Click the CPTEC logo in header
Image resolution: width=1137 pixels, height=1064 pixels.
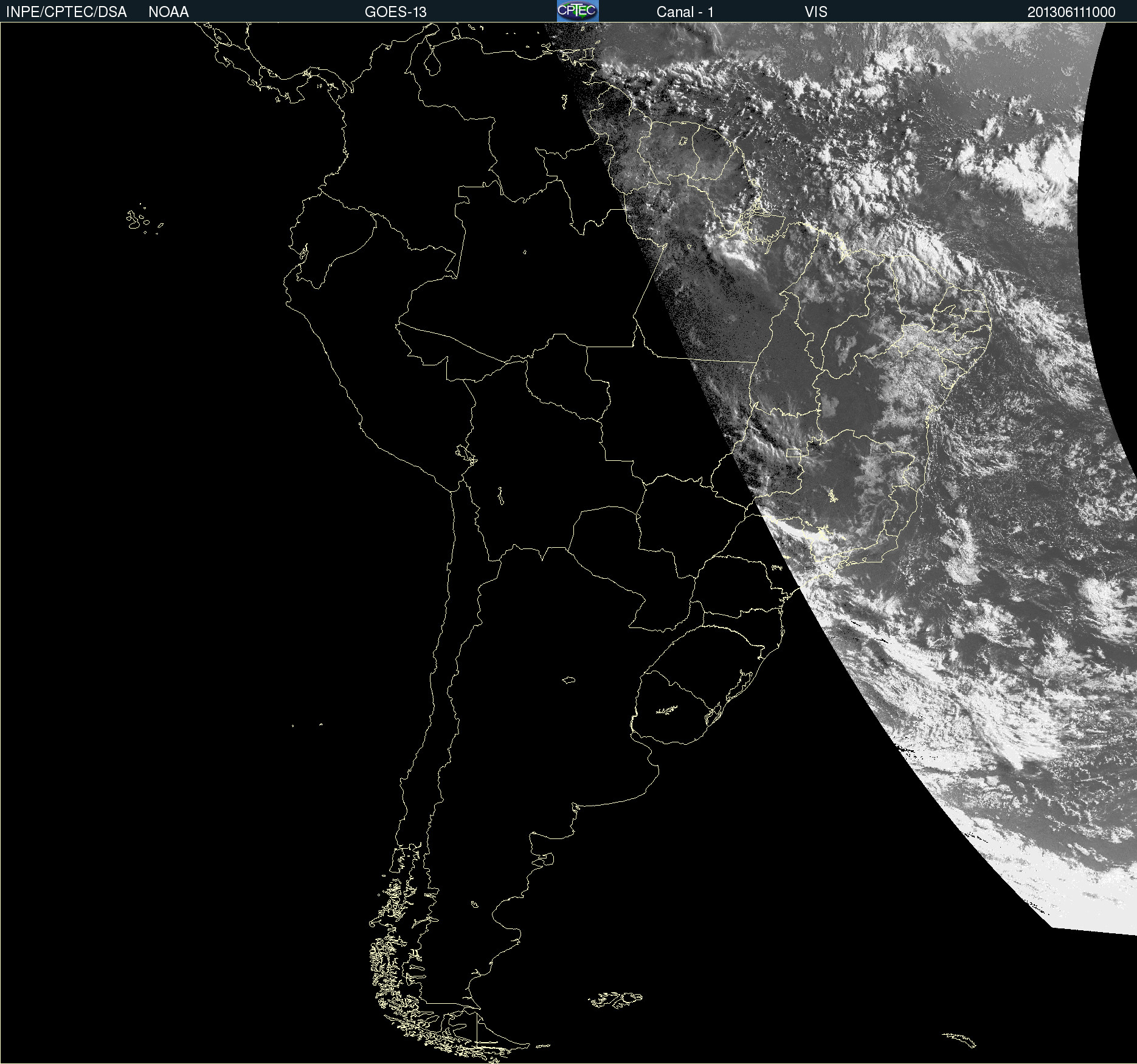(x=577, y=11)
